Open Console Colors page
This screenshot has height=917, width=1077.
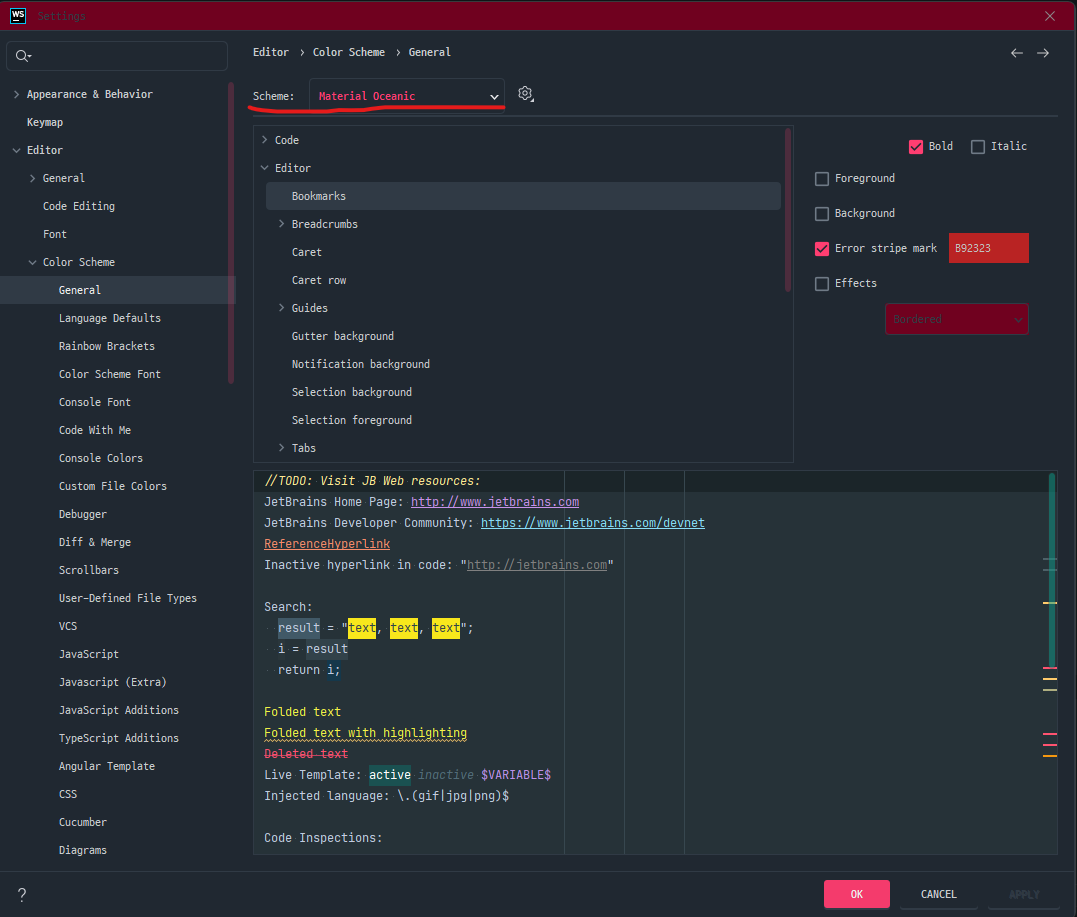click(100, 458)
